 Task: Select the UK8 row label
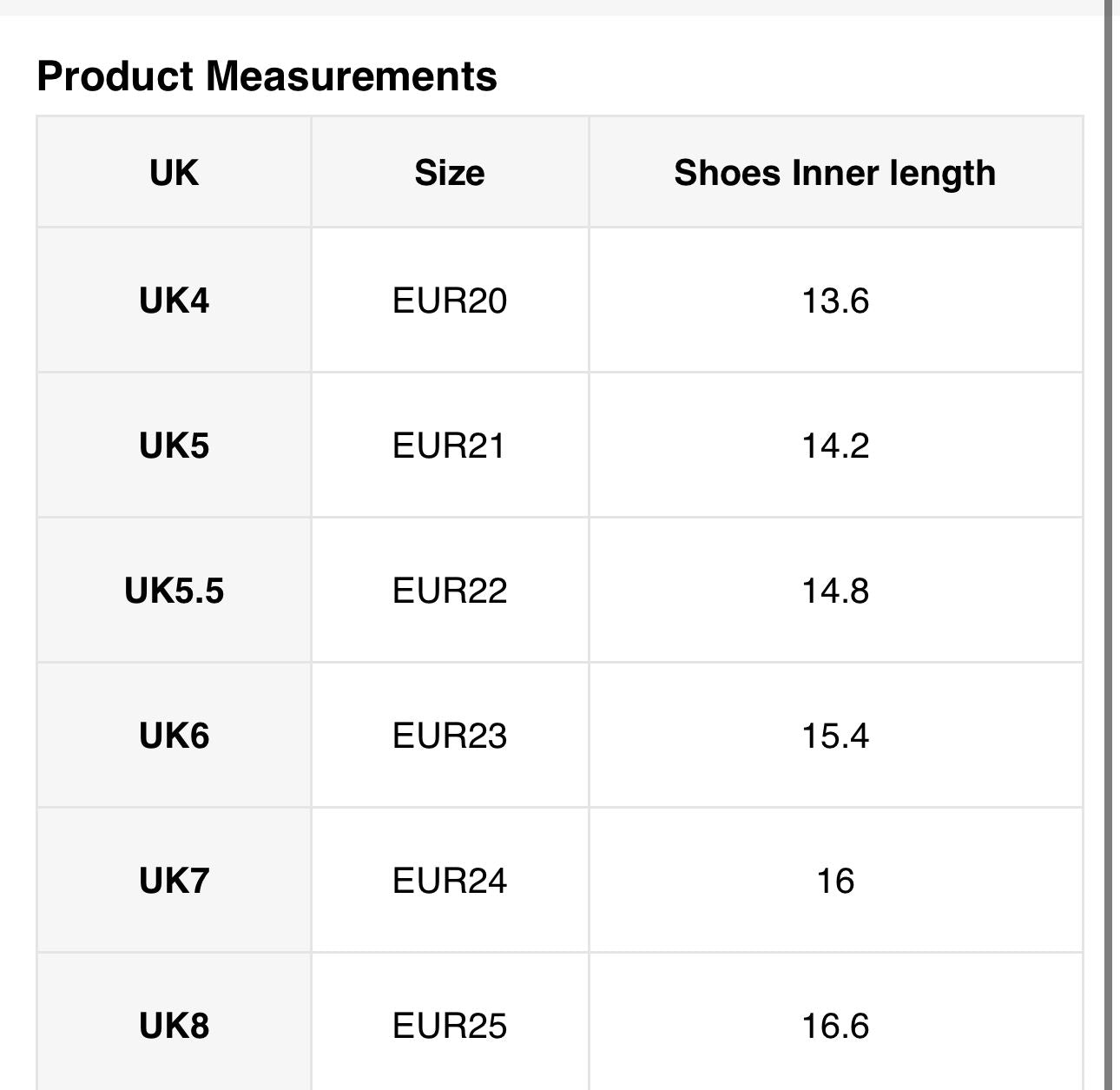(174, 1026)
